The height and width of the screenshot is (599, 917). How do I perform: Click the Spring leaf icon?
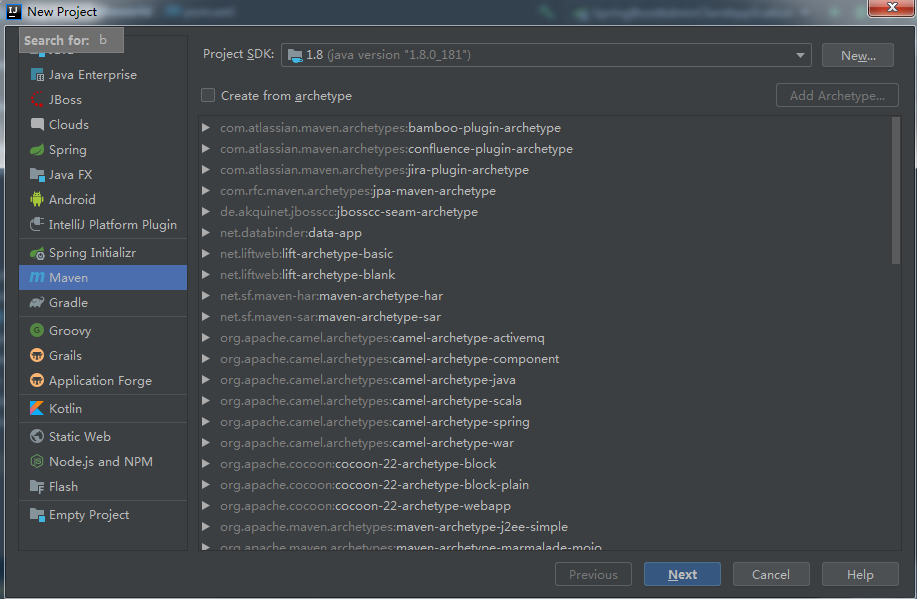click(x=37, y=150)
